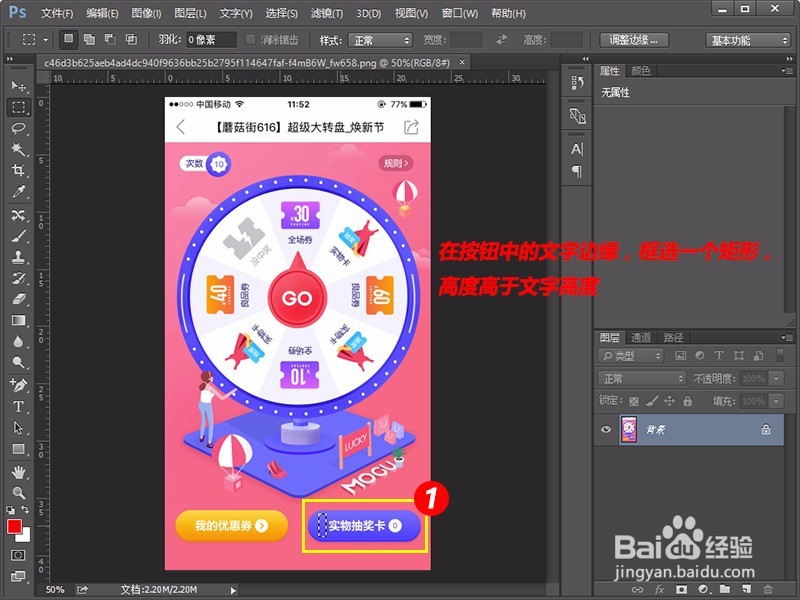The image size is (800, 600).
Task: Open the 正常 blend mode dropdown
Action: pos(642,379)
